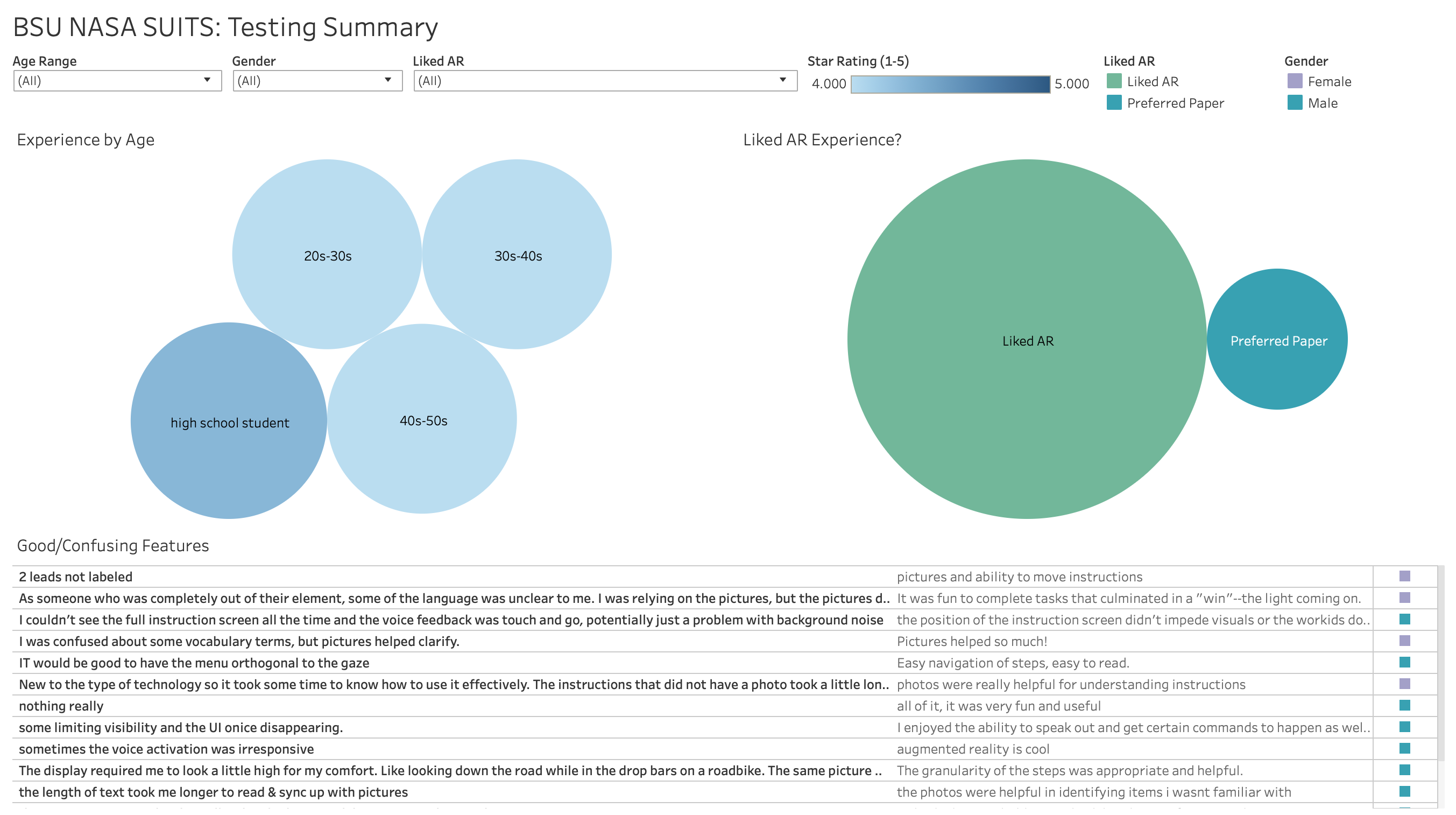Click 'The granularity of the steps' text
Viewport: 1456px width, 815px height.
[1070, 770]
